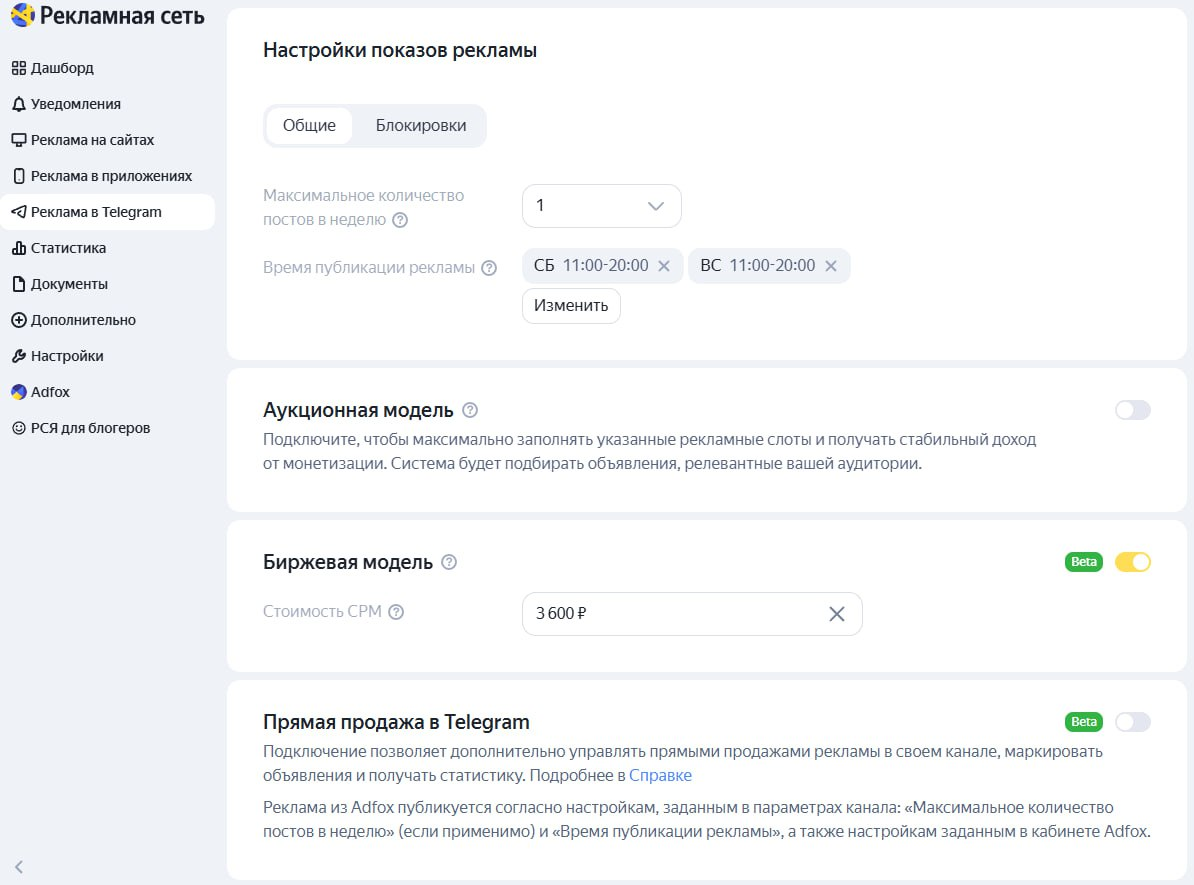Open Документы document icon
The image size is (1194, 885).
click(17, 284)
